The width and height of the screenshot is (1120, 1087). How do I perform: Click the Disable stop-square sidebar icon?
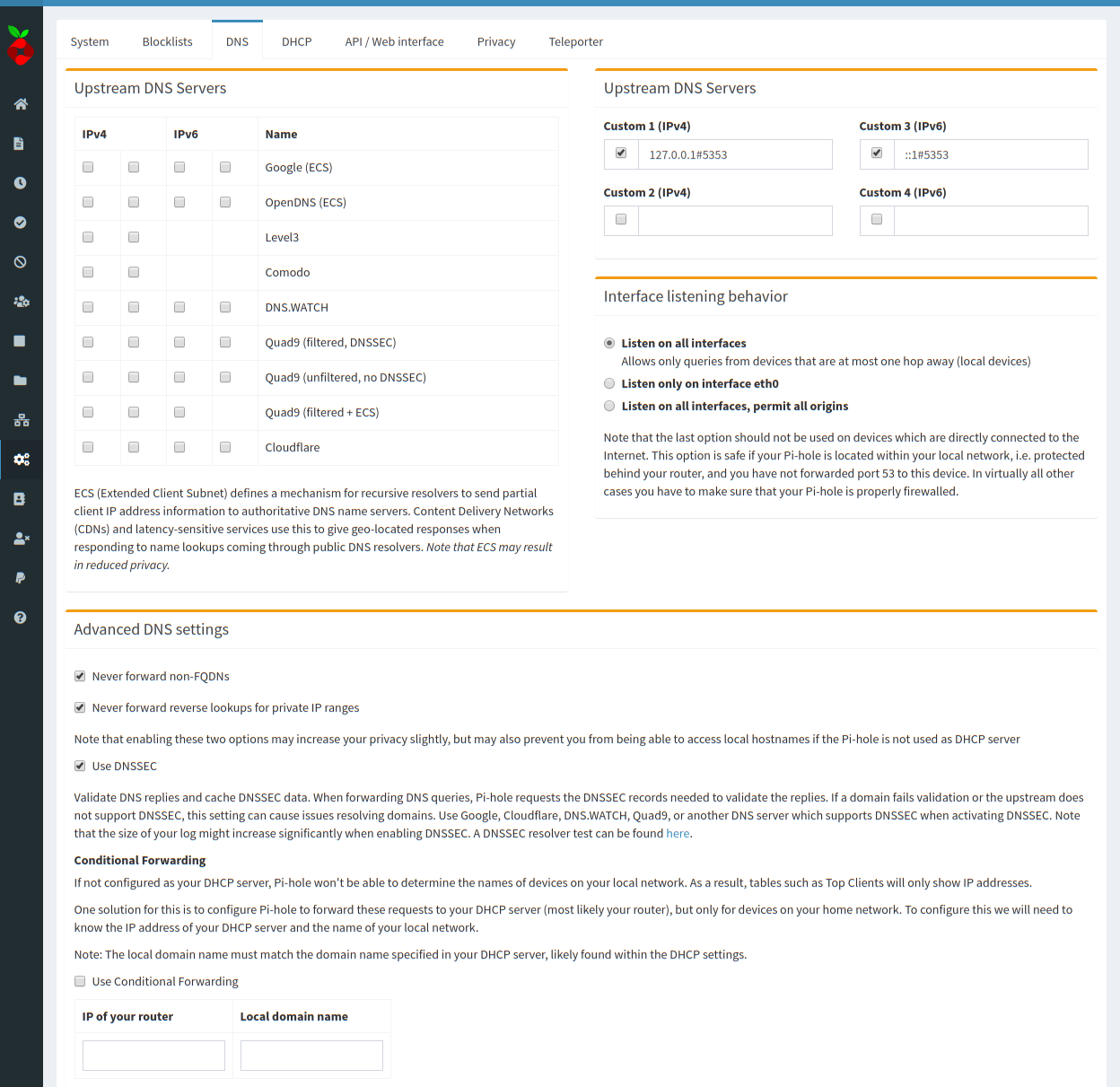point(20,341)
